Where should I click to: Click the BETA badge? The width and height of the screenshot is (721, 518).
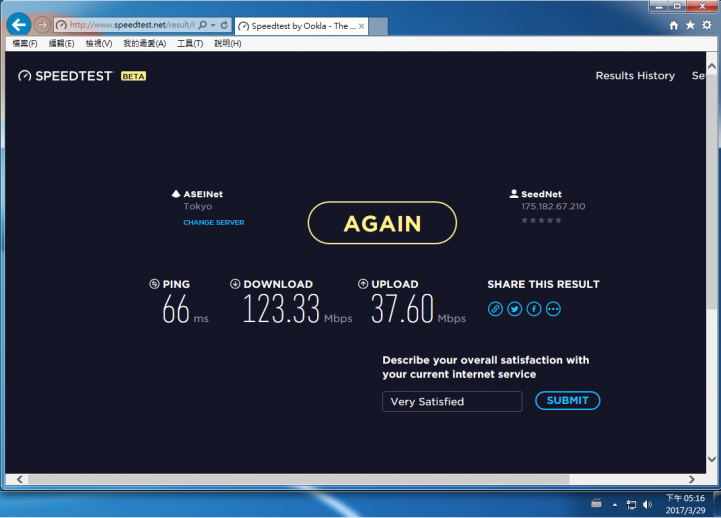click(x=133, y=76)
